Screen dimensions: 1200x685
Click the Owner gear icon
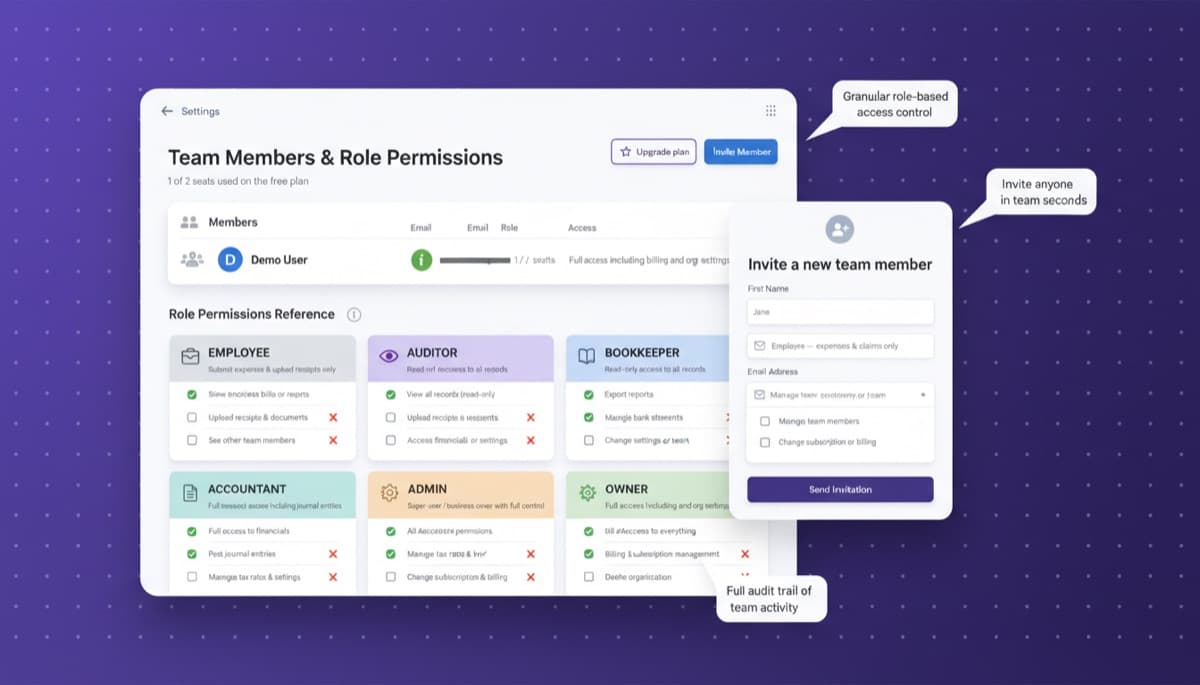coord(589,492)
